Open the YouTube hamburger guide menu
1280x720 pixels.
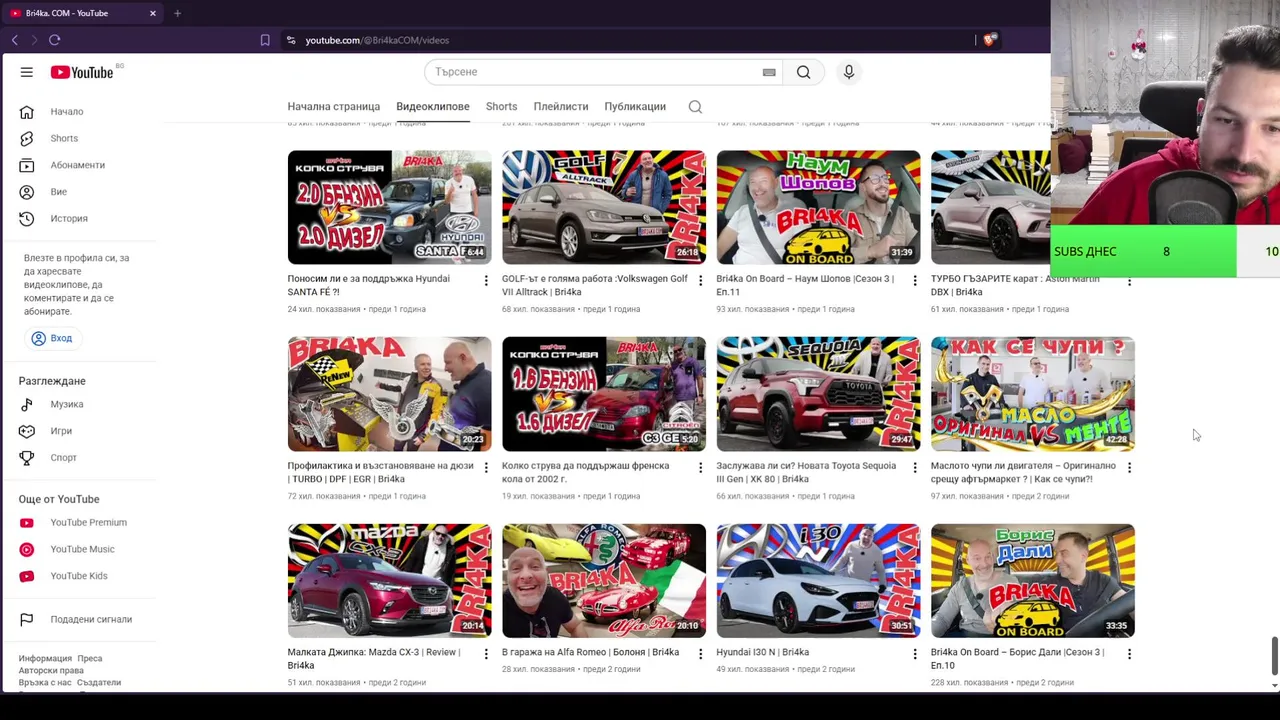click(x=27, y=72)
